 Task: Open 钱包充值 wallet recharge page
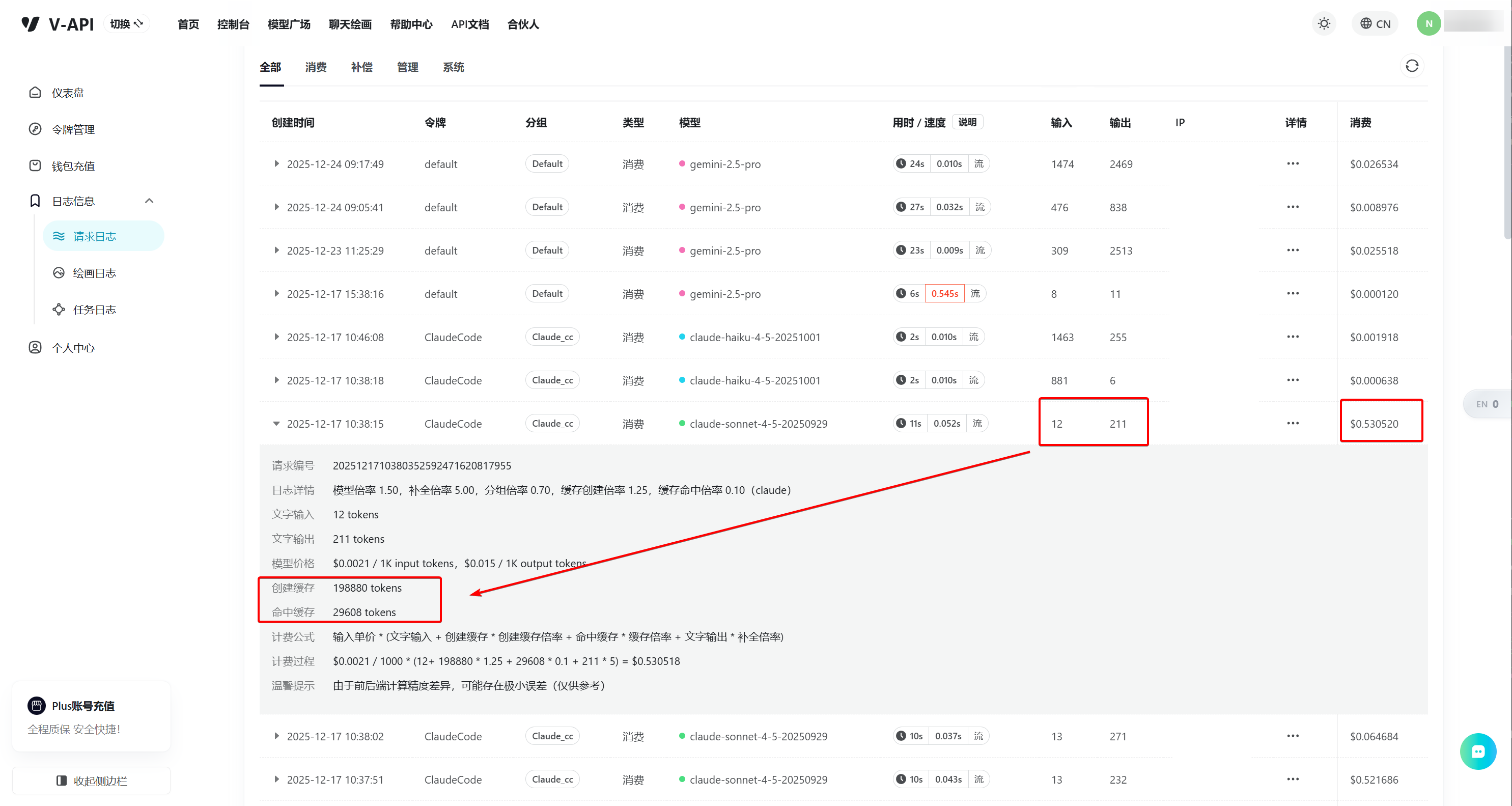point(73,166)
